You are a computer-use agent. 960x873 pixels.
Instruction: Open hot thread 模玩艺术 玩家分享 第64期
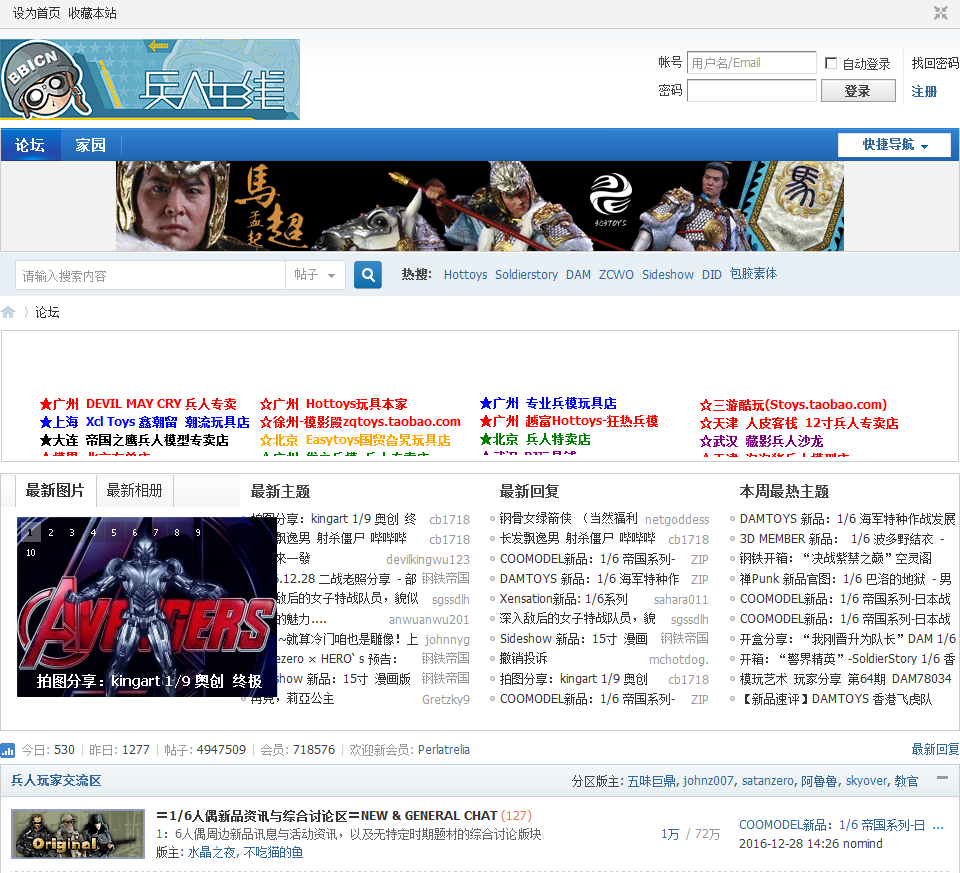click(846, 678)
